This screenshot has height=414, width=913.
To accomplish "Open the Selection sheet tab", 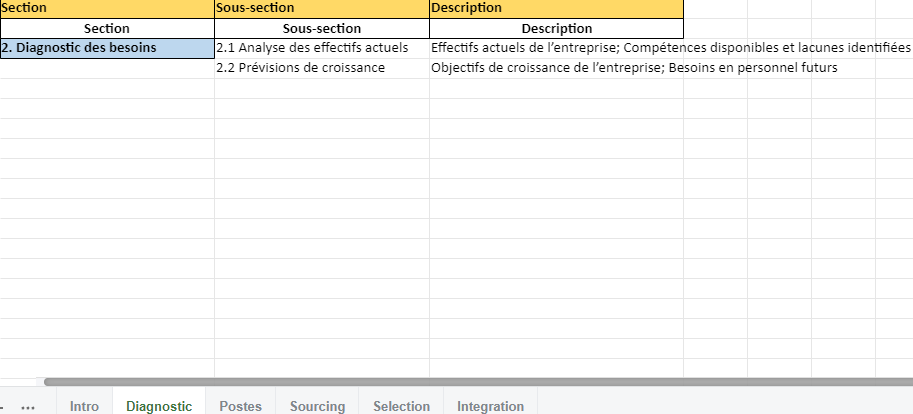I will [x=401, y=406].
